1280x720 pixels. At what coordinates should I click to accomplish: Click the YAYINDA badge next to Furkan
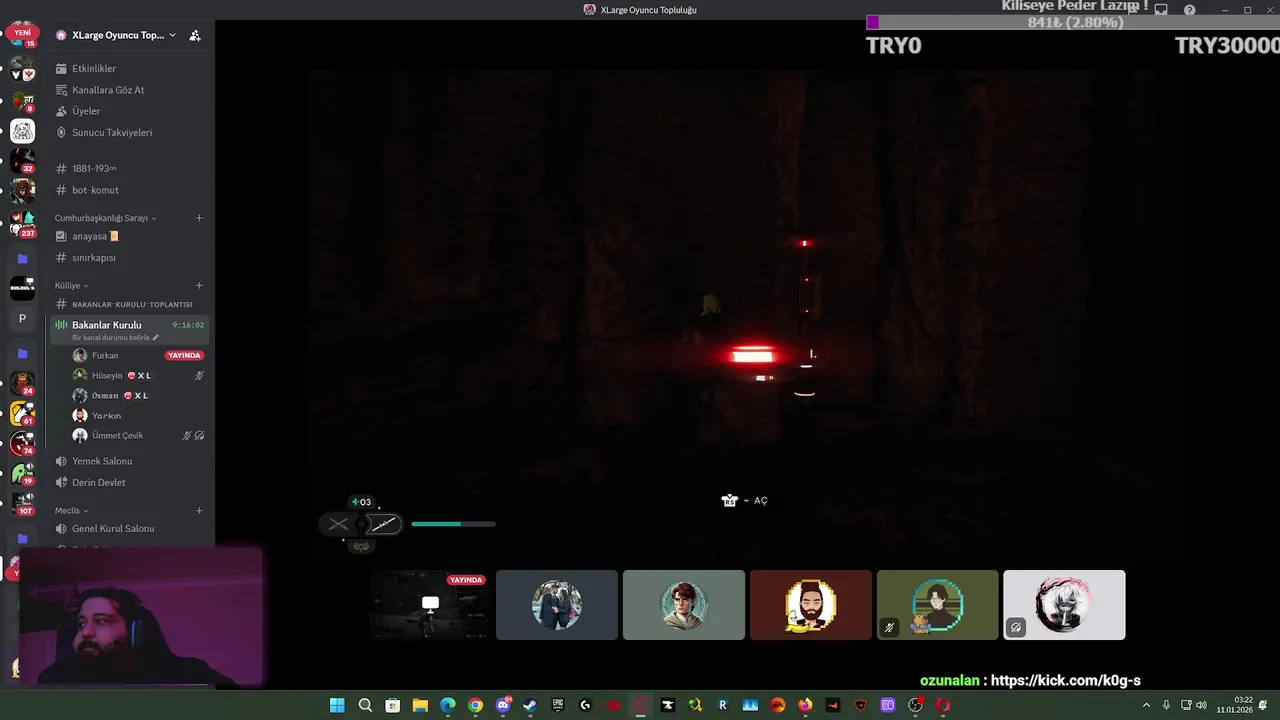184,355
